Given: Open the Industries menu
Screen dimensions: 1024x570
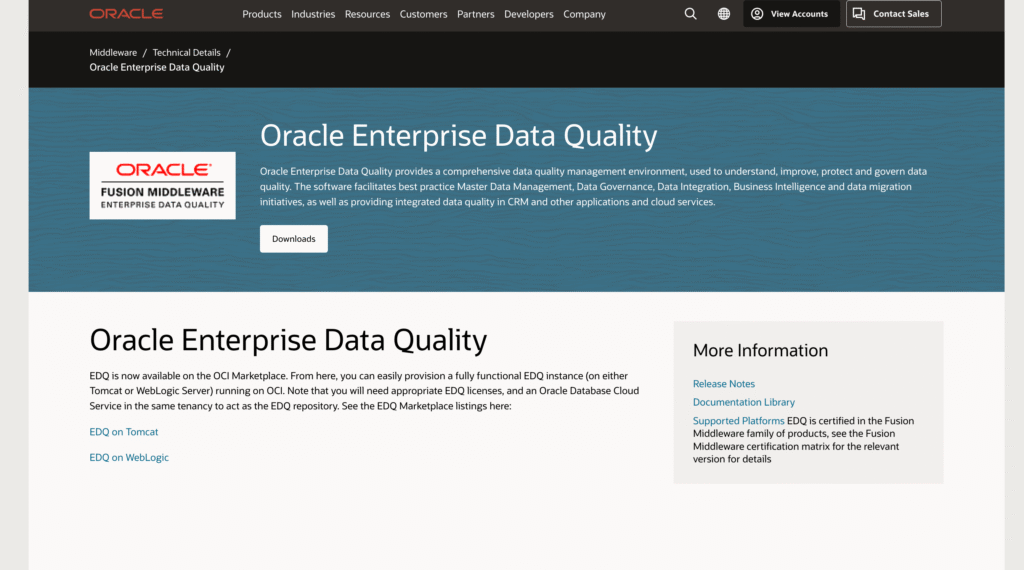Looking at the screenshot, I should 313,14.
